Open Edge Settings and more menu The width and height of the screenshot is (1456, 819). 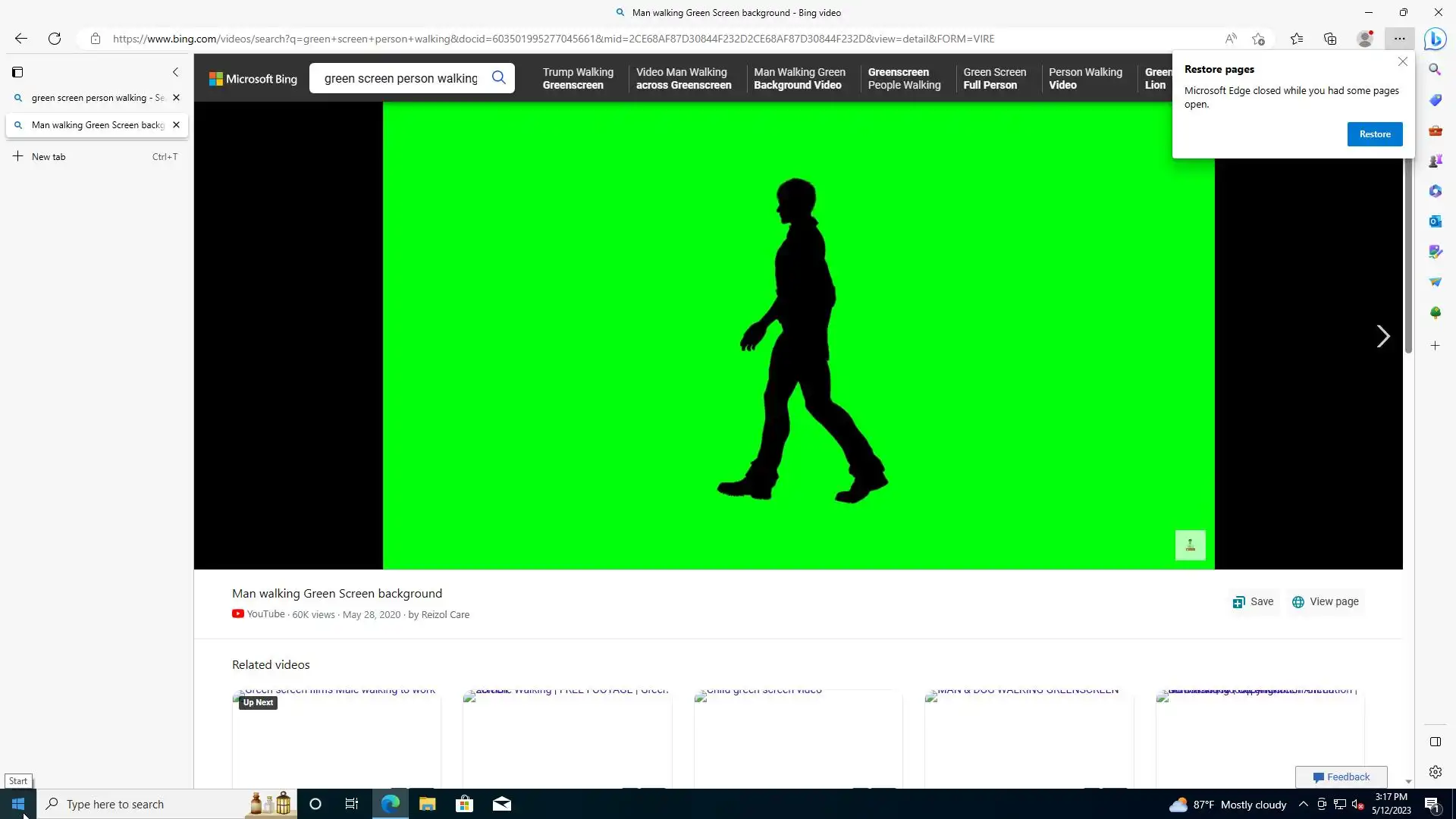(1399, 39)
